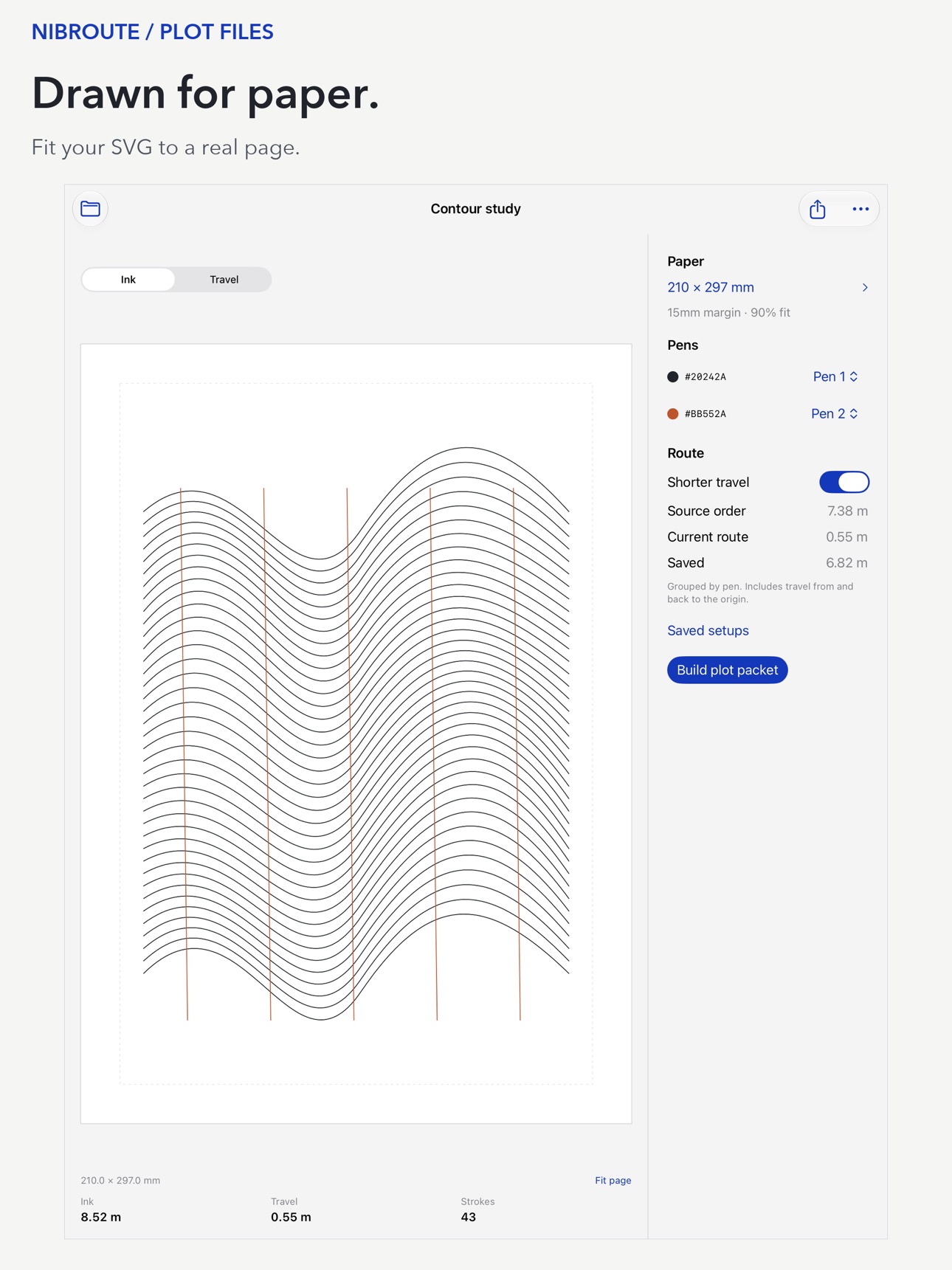Open Saved setups
The width and height of the screenshot is (952, 1270).
708,630
